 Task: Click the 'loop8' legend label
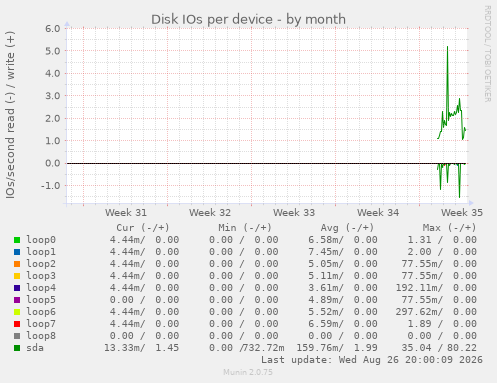(x=41, y=336)
